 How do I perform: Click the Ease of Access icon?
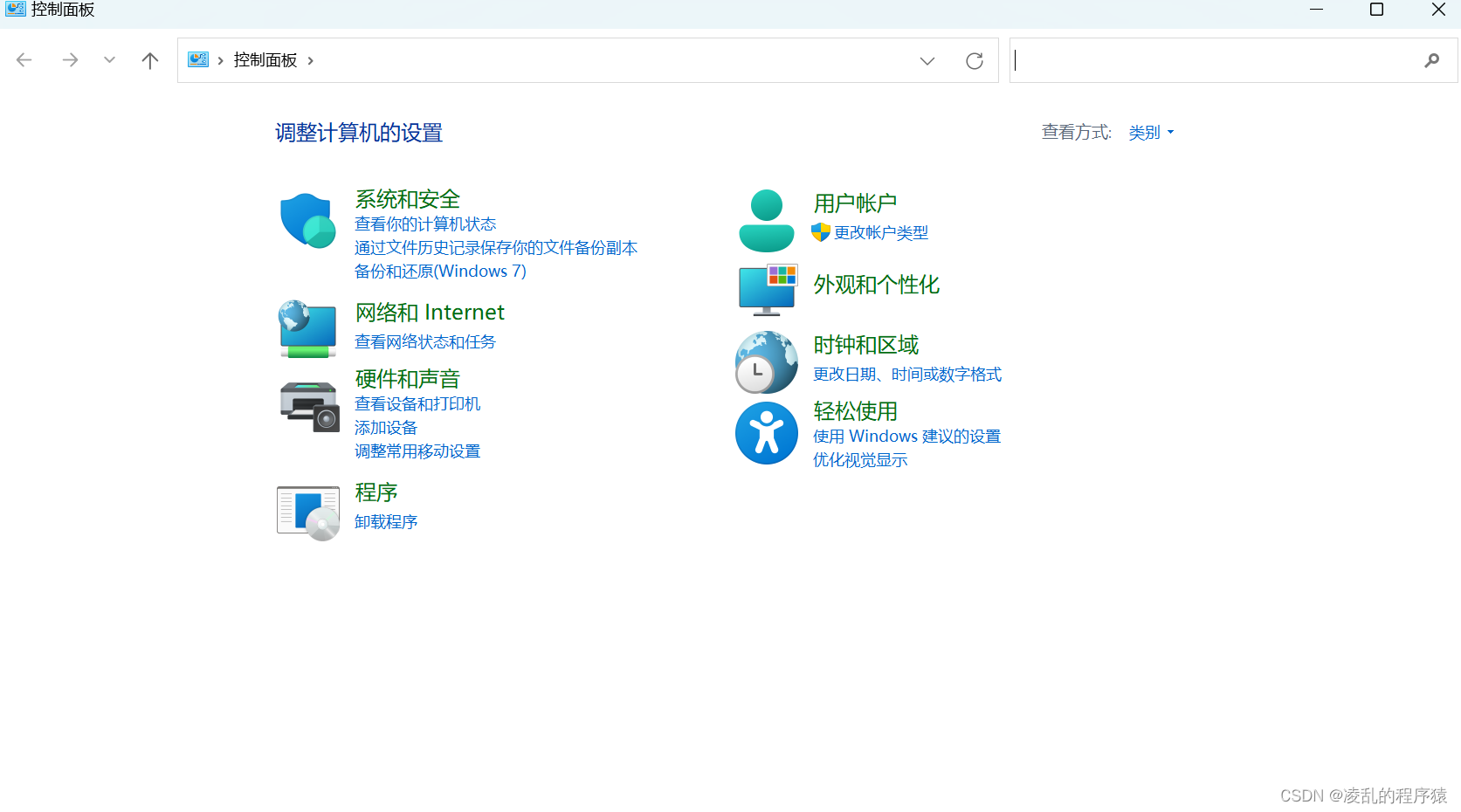click(767, 433)
